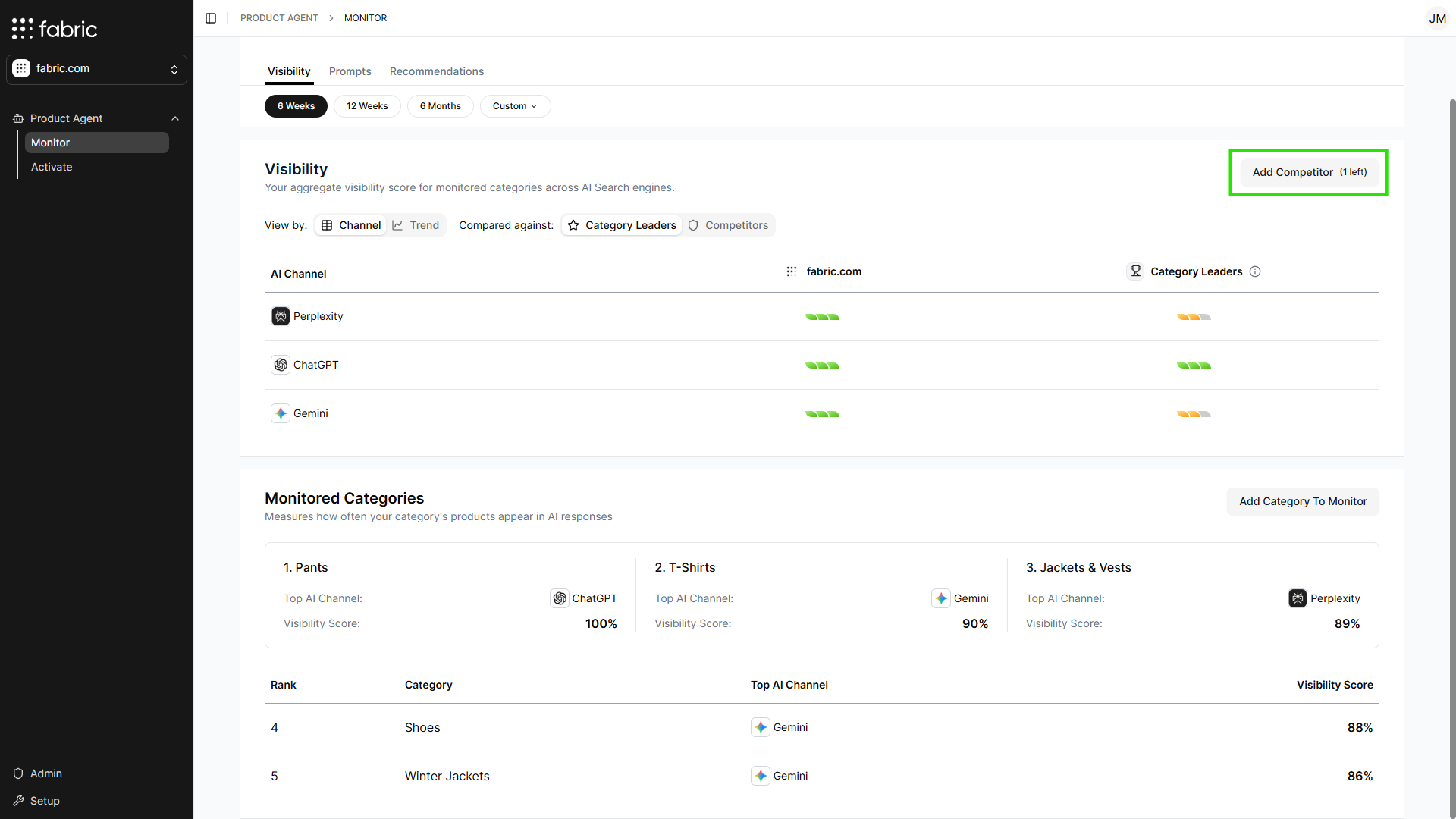Click the Add Competitor button
Viewport: 1456px width, 819px height.
1307,172
